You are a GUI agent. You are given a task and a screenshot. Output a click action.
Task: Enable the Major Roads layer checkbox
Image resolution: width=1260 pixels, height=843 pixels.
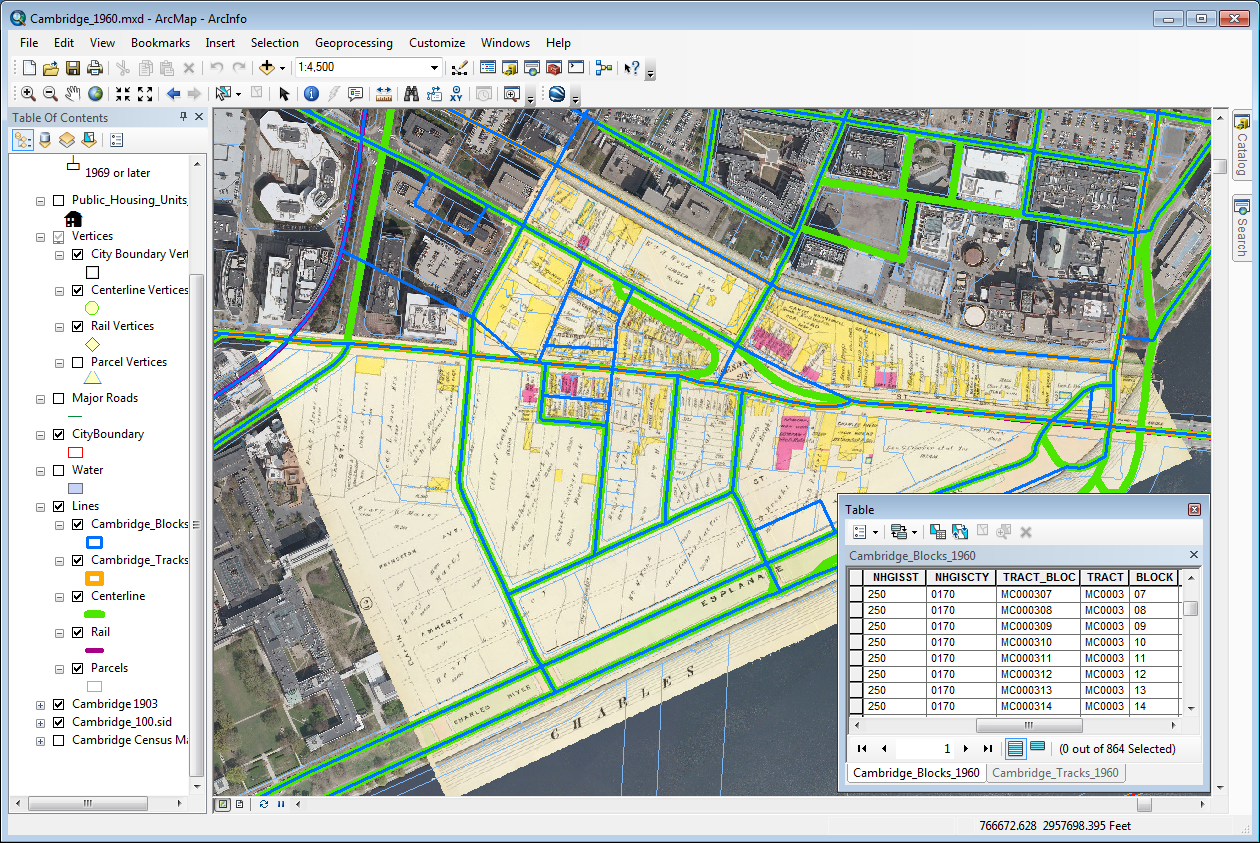58,398
